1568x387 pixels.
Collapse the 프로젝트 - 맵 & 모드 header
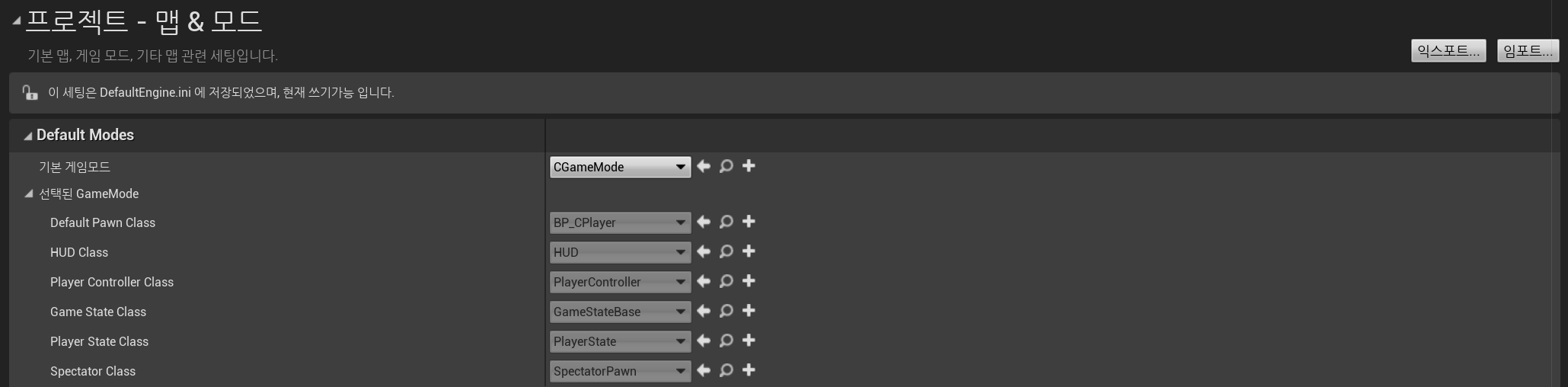(16, 21)
